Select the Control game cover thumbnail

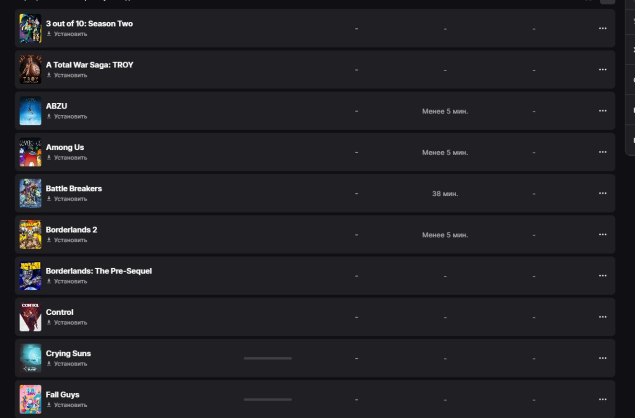[x=30, y=317]
